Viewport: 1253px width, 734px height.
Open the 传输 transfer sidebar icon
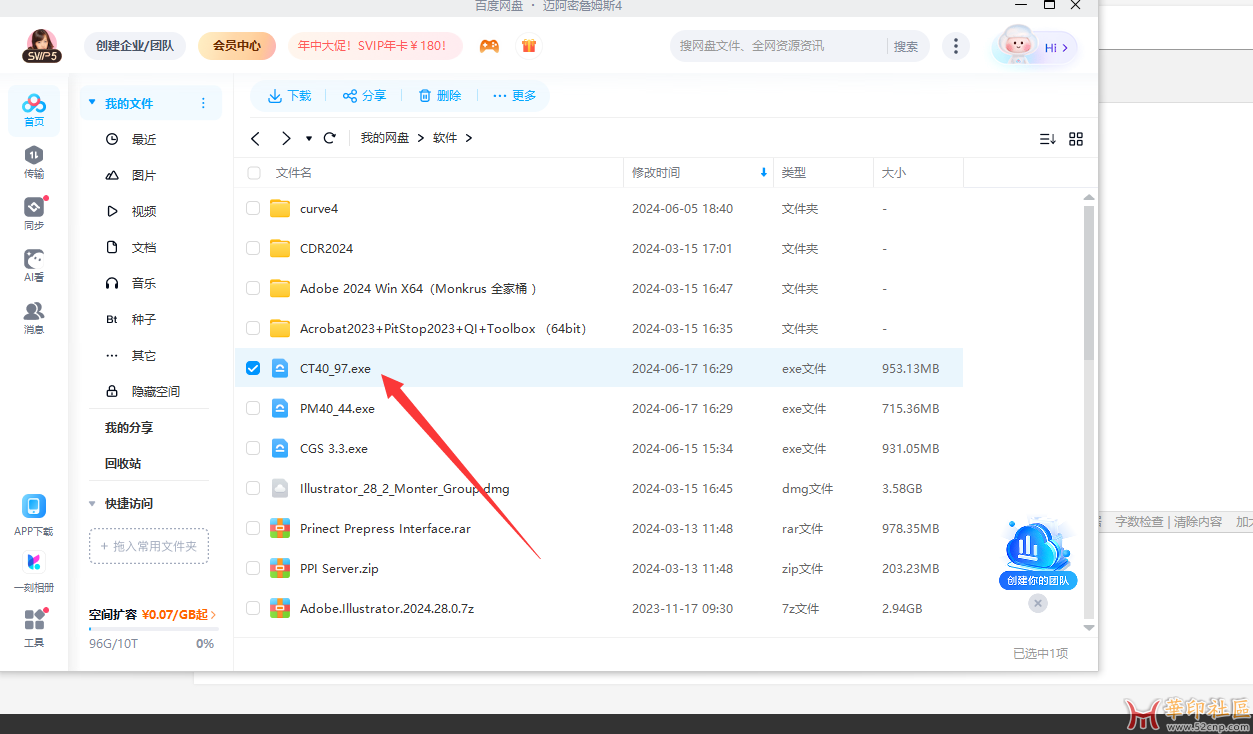(34, 162)
